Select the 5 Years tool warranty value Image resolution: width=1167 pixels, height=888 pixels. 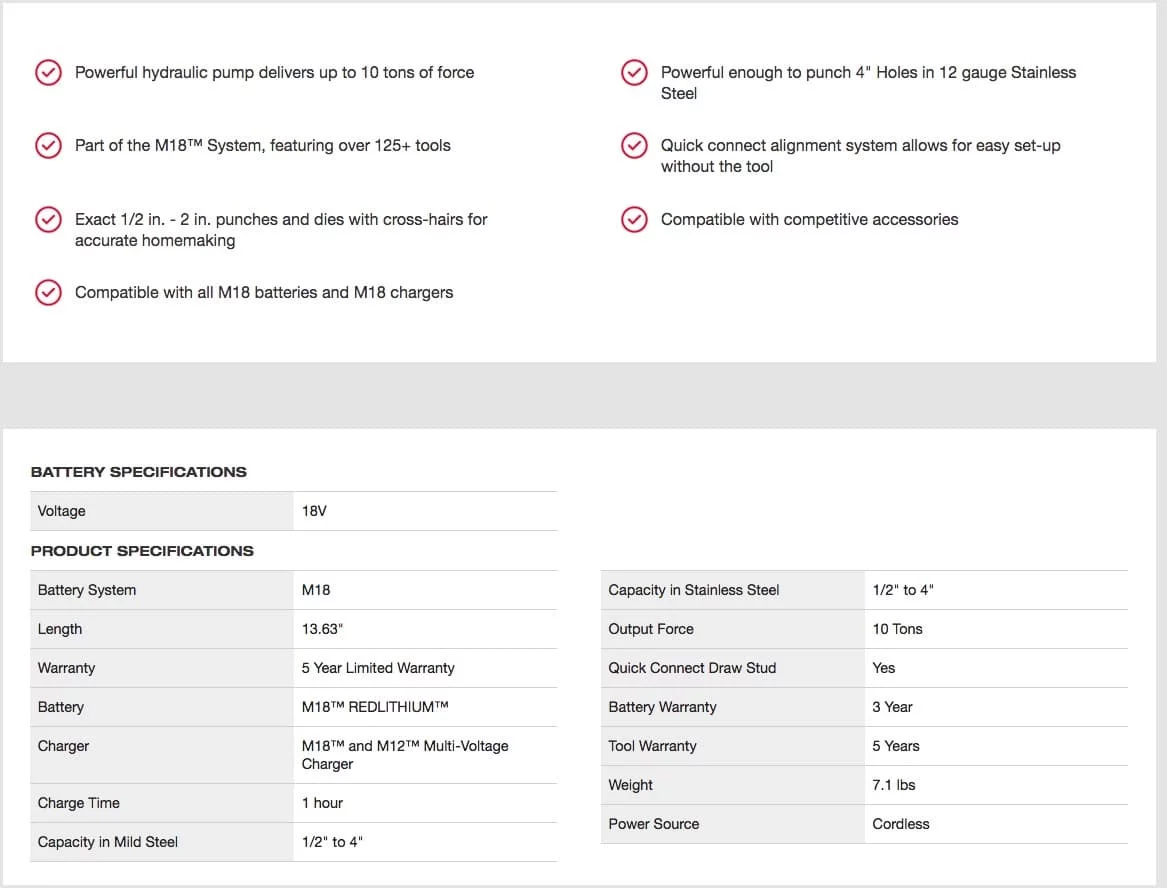[x=896, y=746]
